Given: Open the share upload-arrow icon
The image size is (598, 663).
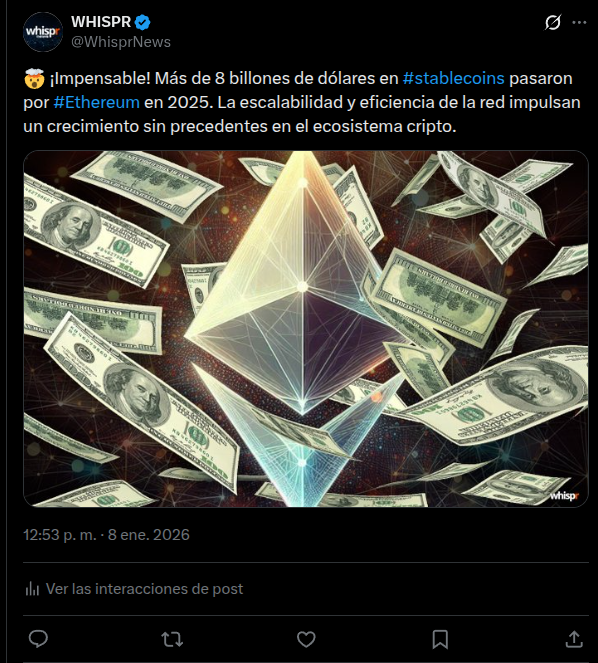Looking at the screenshot, I should (x=574, y=639).
